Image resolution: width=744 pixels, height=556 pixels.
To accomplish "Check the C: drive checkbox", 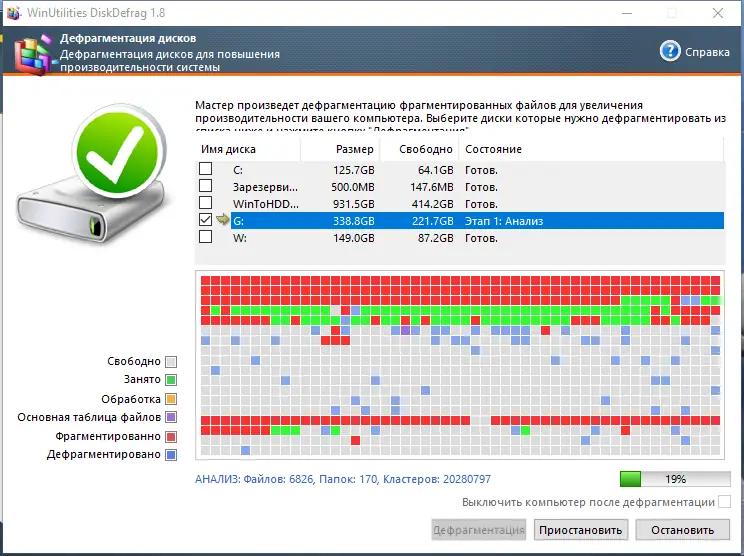I will click(205, 168).
